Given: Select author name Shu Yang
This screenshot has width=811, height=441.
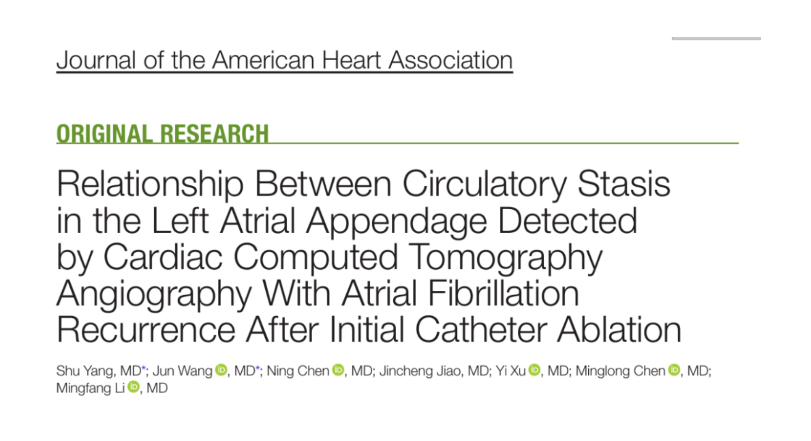Looking at the screenshot, I should click(79, 371).
